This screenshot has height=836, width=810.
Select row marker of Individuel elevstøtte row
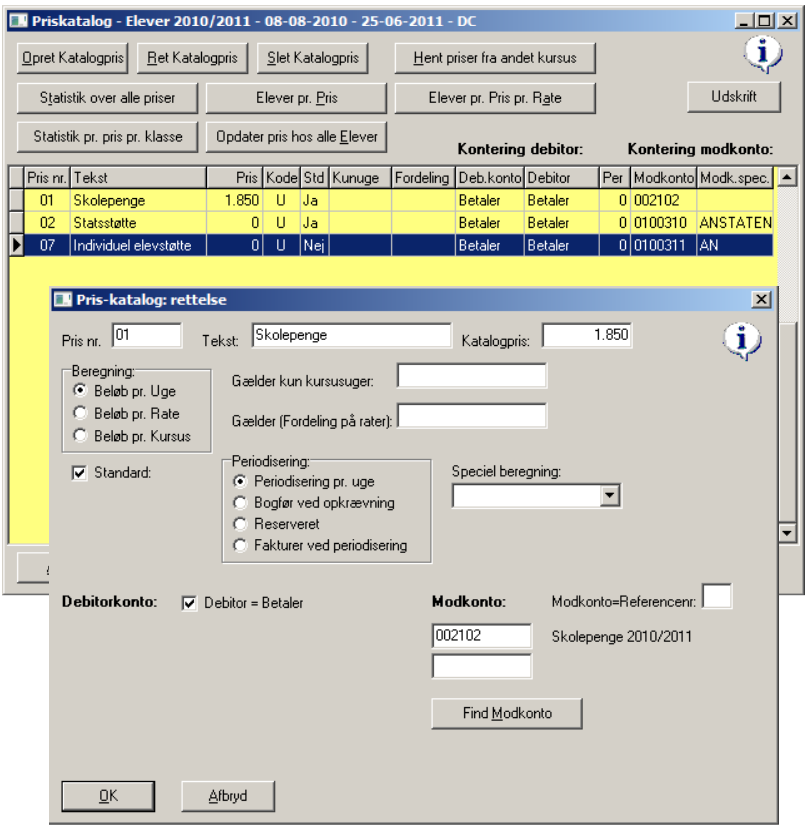pyautogui.click(x=17, y=245)
